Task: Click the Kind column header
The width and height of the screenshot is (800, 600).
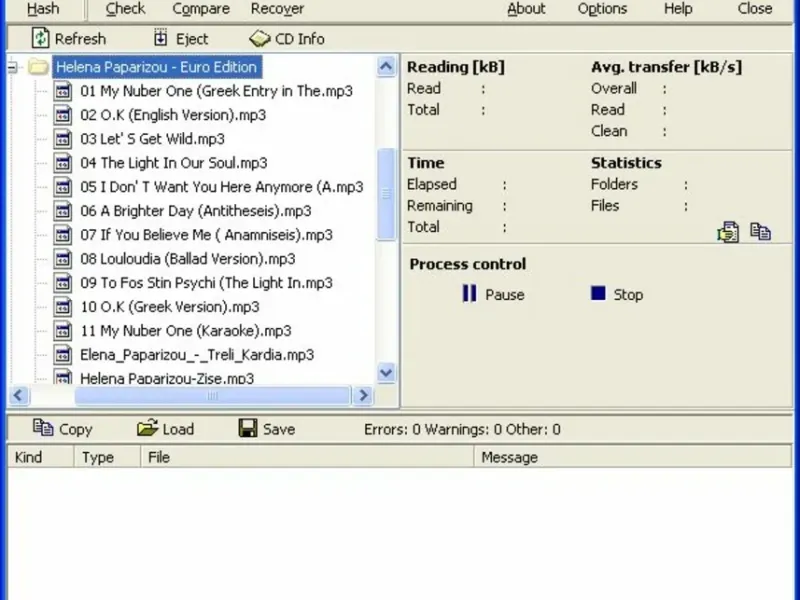Action: click(41, 457)
